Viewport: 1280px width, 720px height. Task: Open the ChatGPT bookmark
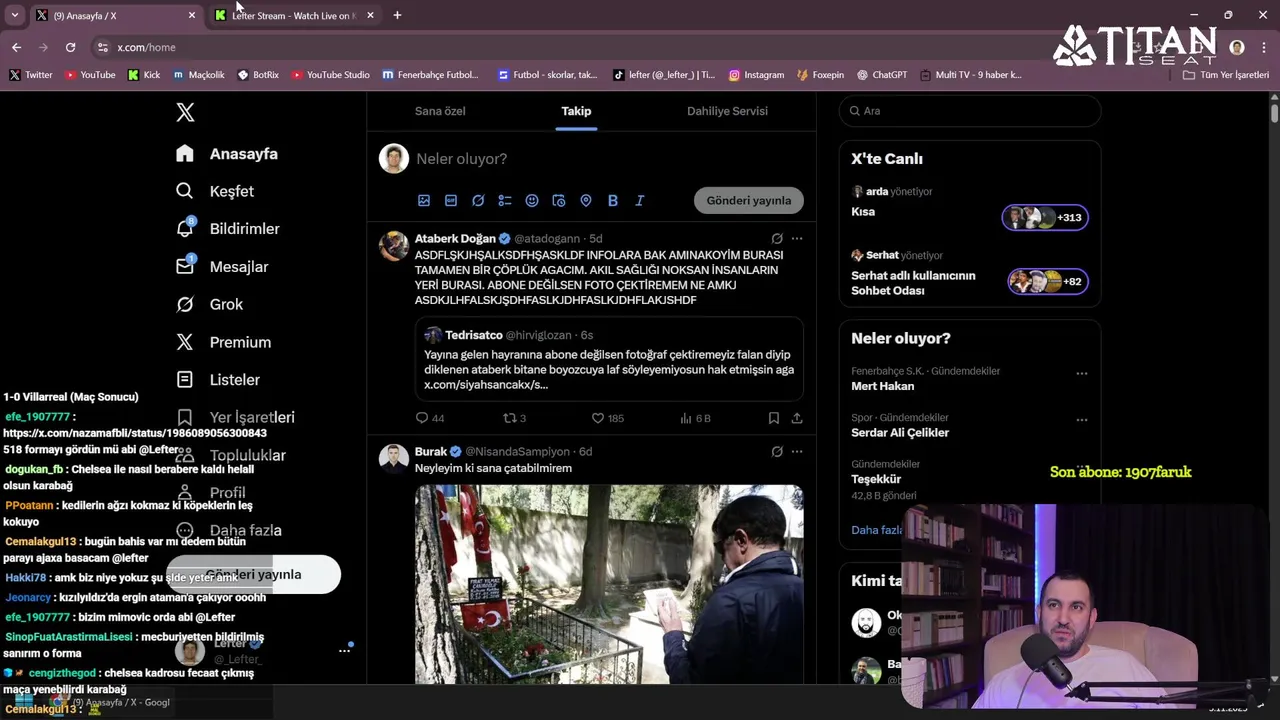point(882,75)
